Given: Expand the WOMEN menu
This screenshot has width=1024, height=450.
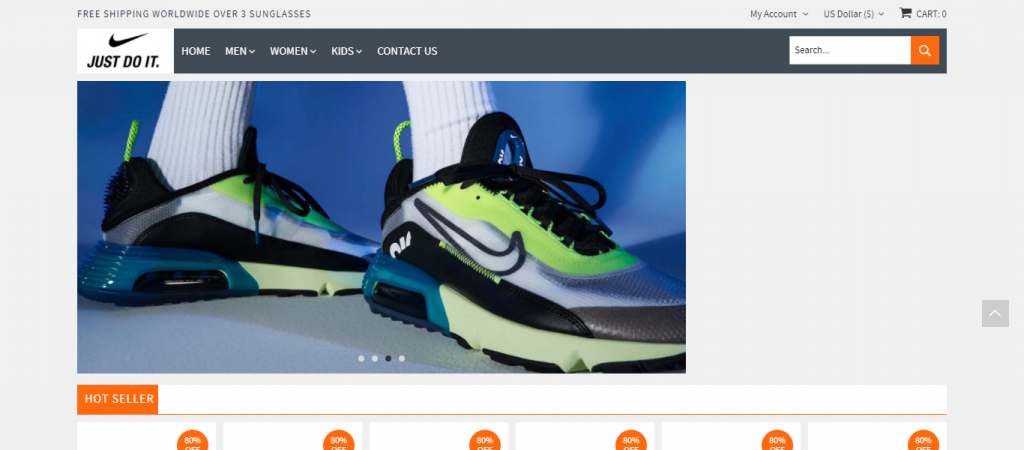Looking at the screenshot, I should pos(293,51).
